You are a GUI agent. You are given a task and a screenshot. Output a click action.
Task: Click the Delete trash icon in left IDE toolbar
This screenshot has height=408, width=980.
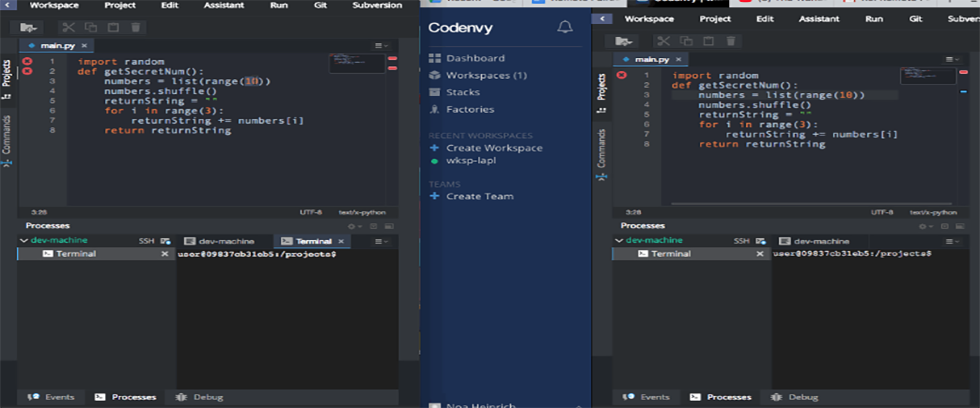(x=136, y=27)
